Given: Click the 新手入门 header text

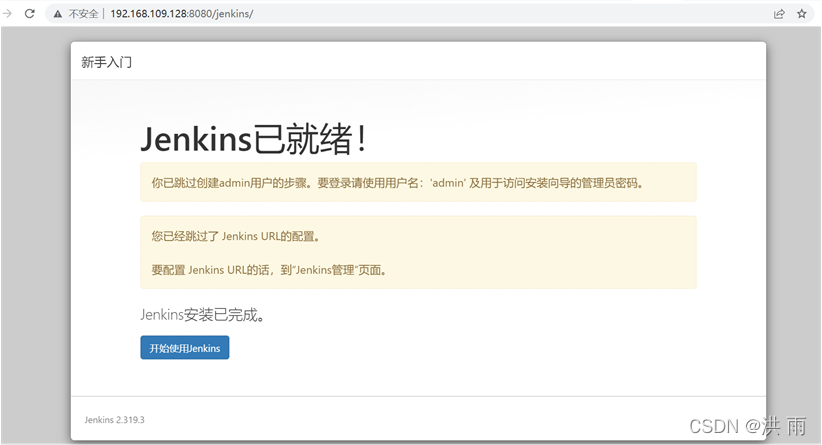Looking at the screenshot, I should click(106, 62).
